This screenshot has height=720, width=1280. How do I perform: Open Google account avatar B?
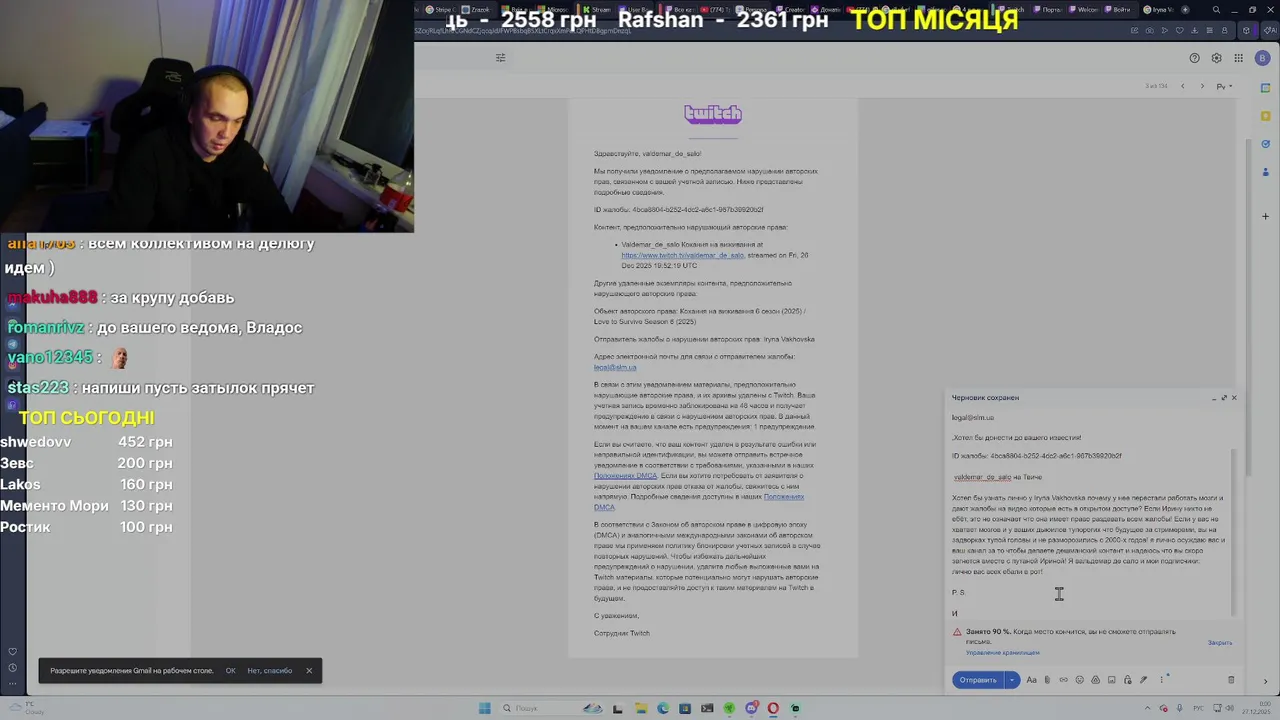[x=1263, y=58]
